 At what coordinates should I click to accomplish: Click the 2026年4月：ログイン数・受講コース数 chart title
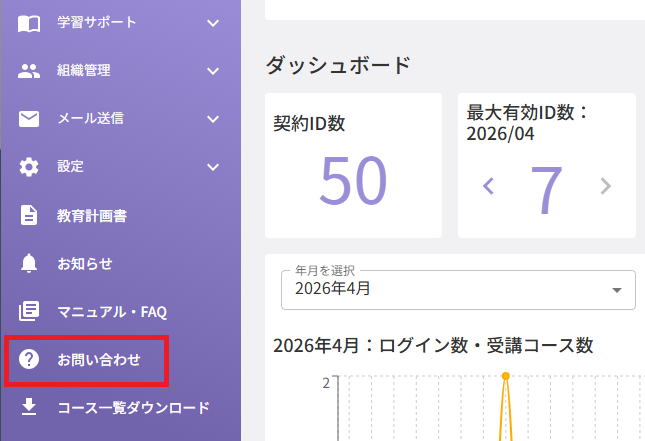point(433,346)
